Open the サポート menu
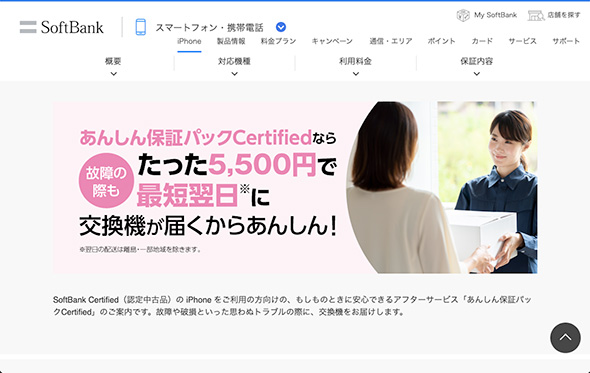The width and height of the screenshot is (590, 373). coord(566,41)
